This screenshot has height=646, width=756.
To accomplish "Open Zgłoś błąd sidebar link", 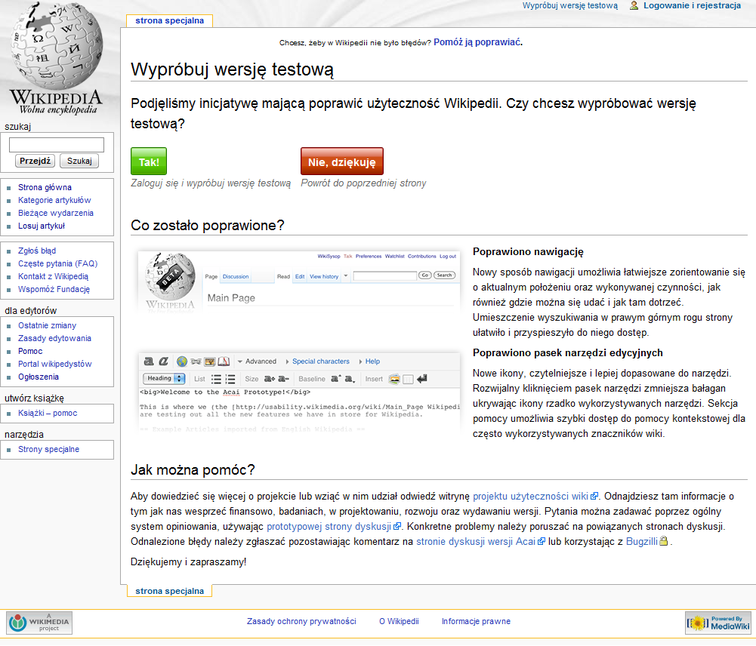I will pos(37,251).
